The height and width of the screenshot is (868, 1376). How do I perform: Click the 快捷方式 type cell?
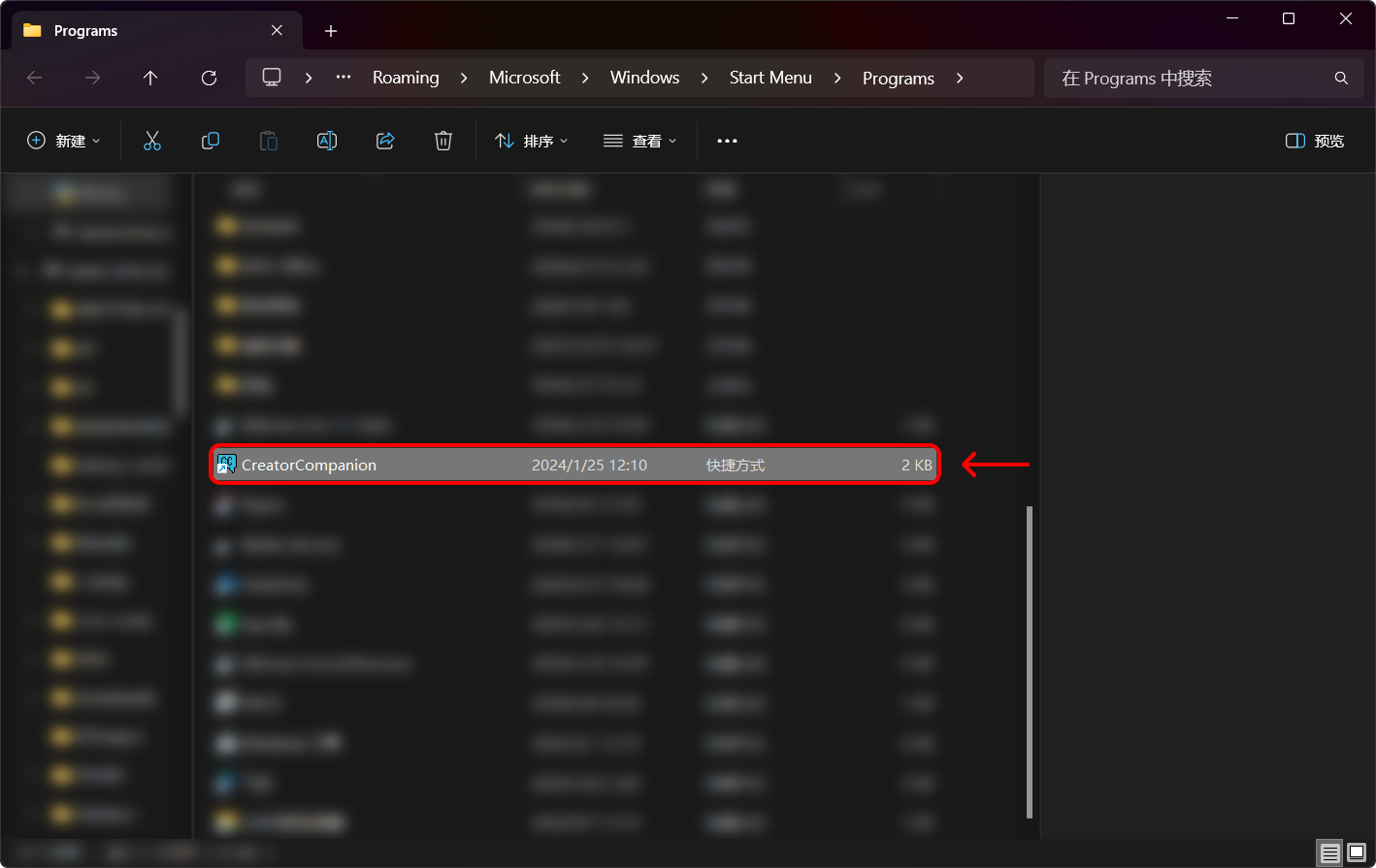click(736, 466)
